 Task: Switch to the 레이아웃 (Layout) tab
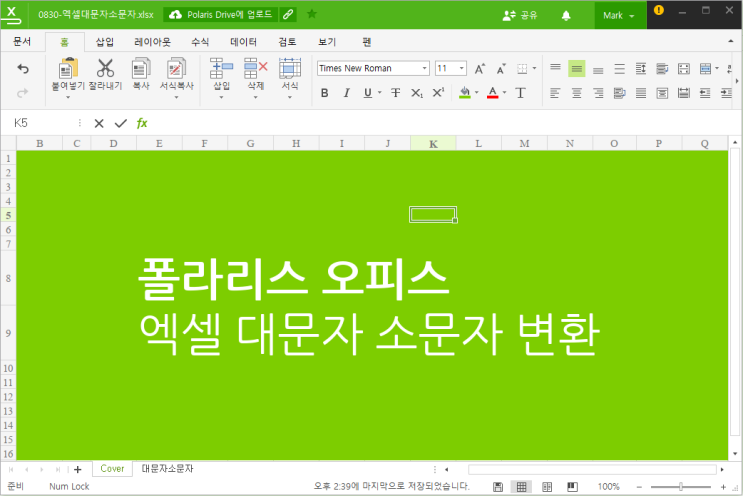point(153,42)
